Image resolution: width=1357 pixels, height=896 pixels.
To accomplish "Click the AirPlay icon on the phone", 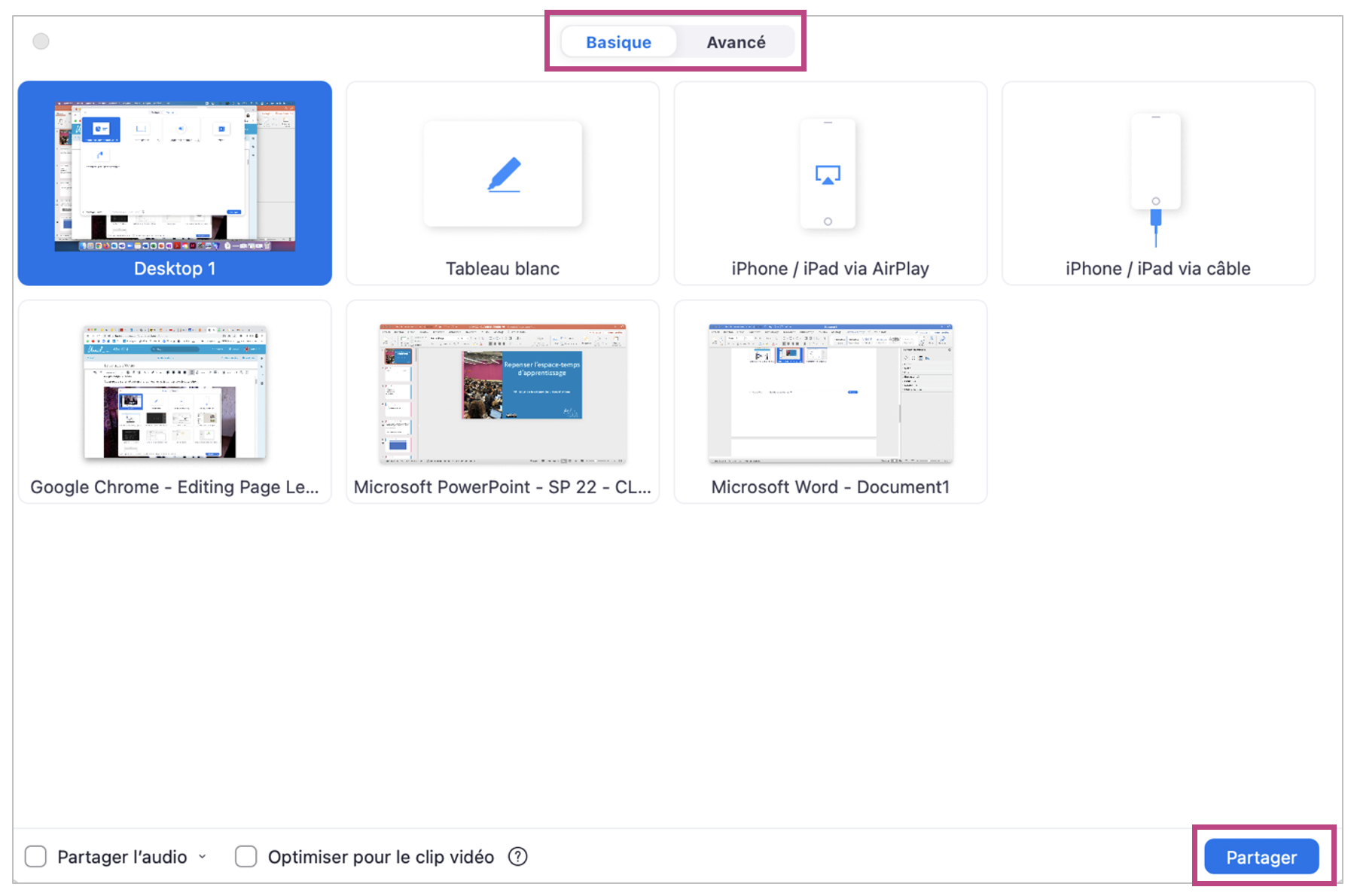I will coord(828,175).
